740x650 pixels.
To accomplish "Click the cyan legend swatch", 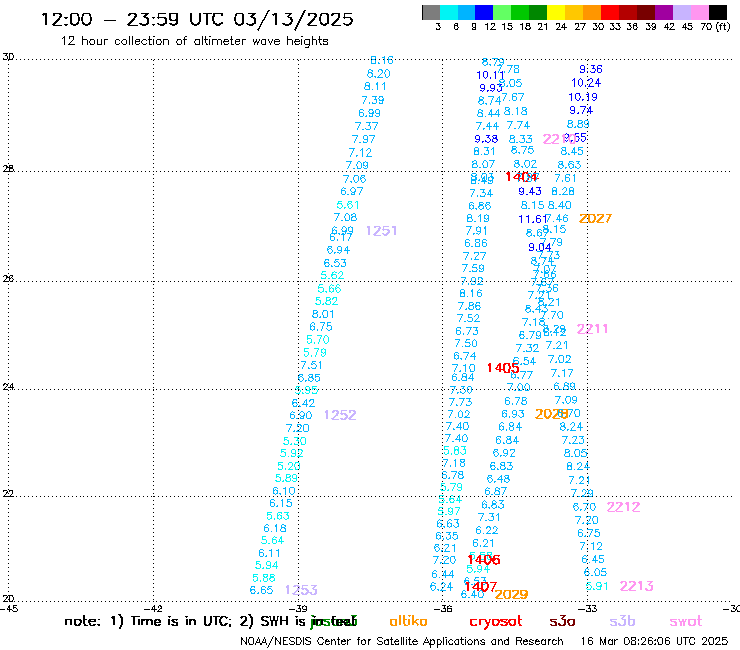I will [x=449, y=12].
